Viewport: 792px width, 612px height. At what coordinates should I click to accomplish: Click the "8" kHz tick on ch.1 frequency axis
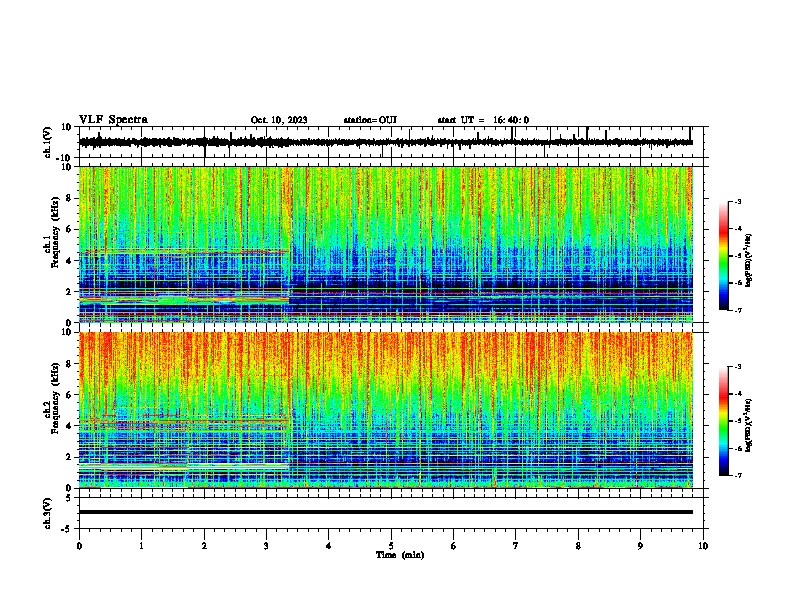[x=69, y=198]
